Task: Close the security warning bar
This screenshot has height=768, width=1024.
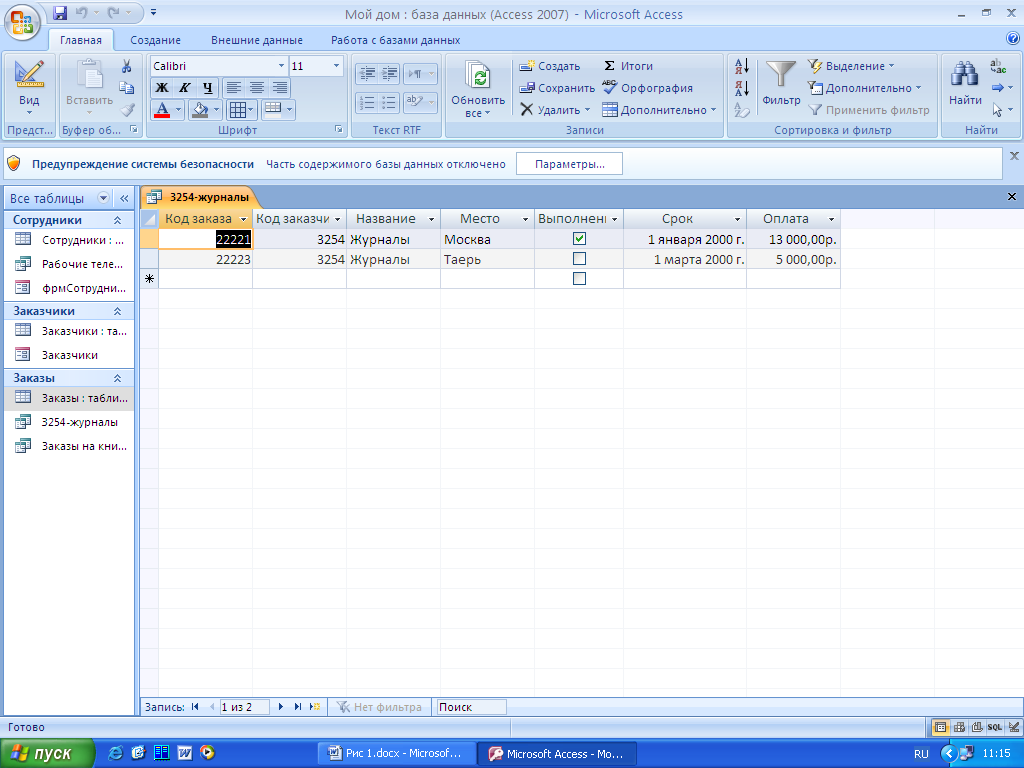Action: [x=1014, y=155]
